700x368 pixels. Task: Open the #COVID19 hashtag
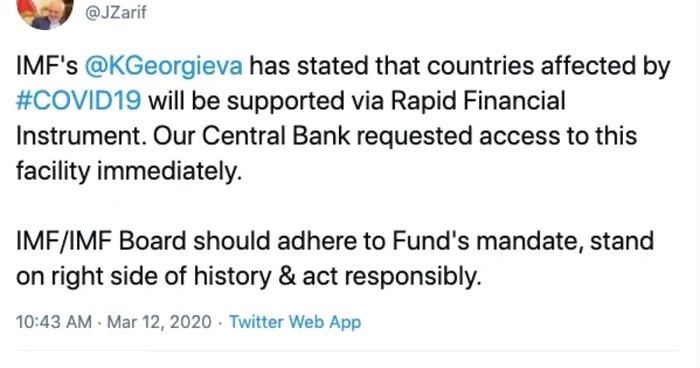pyautogui.click(x=79, y=100)
